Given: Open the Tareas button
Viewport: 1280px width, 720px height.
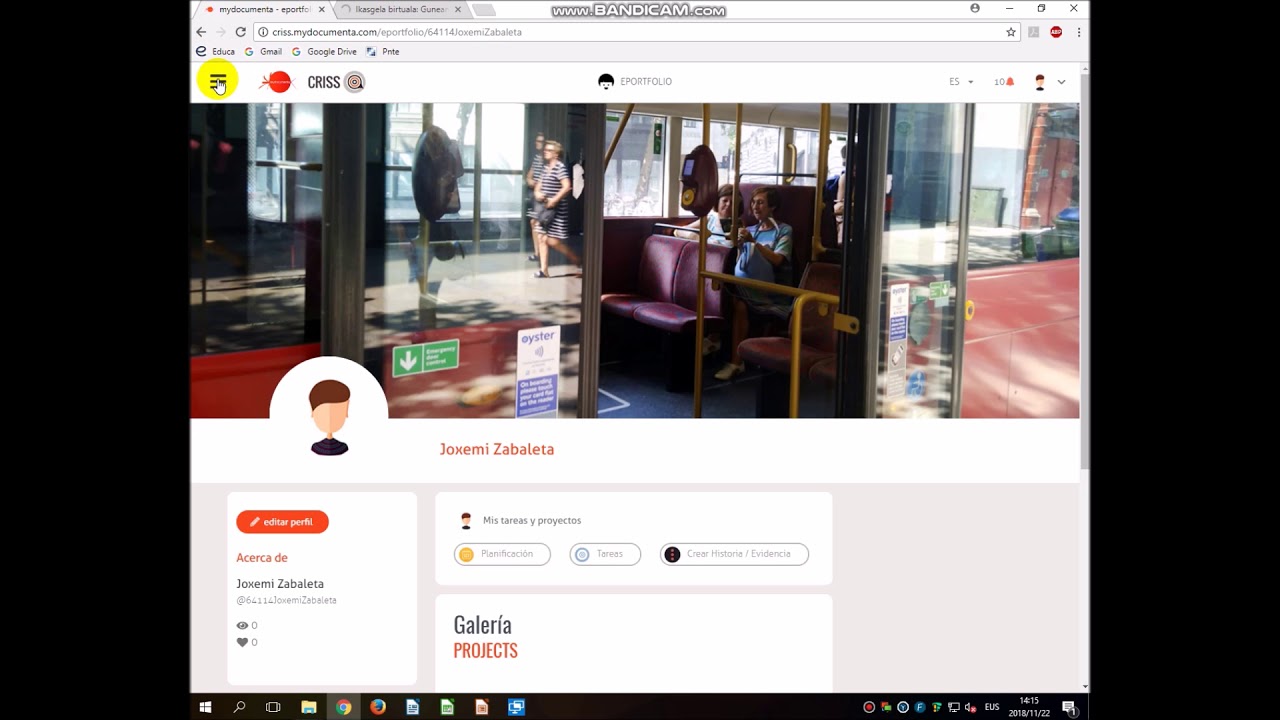Looking at the screenshot, I should [x=605, y=554].
